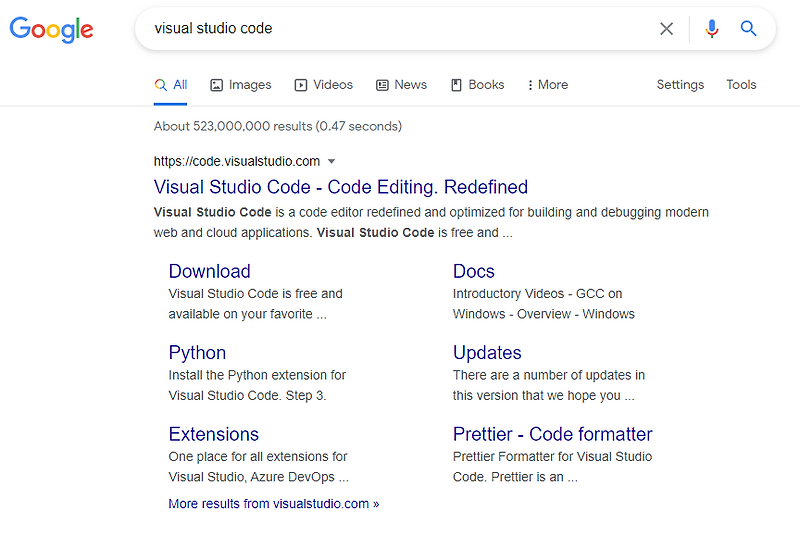Click the Books tab book icon
The width and height of the screenshot is (800, 548).
click(456, 85)
